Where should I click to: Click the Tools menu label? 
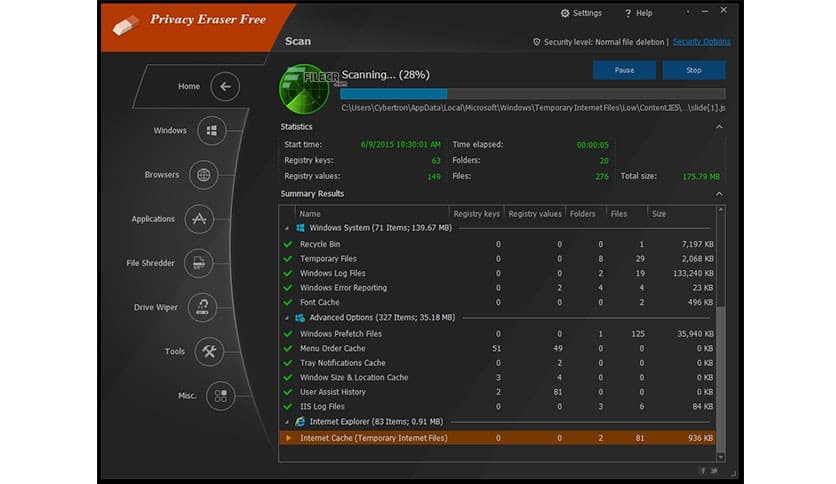click(175, 352)
